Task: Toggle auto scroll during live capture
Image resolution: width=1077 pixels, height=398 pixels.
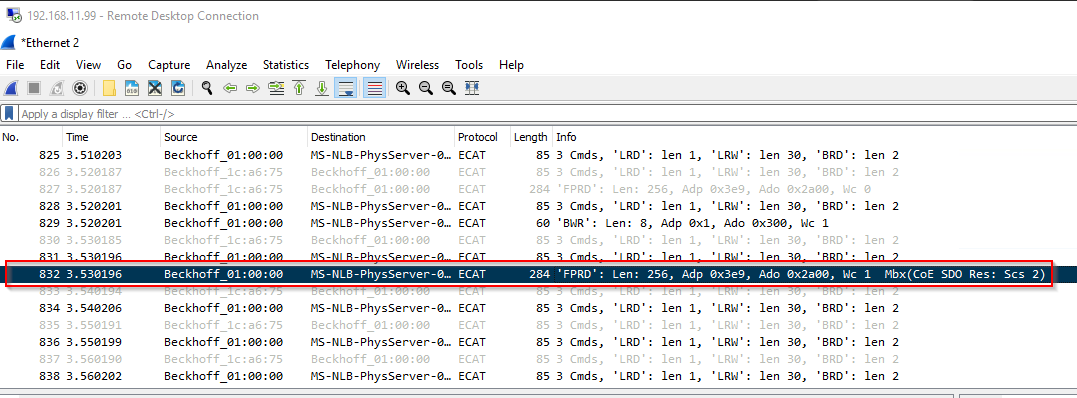Action: pos(345,88)
